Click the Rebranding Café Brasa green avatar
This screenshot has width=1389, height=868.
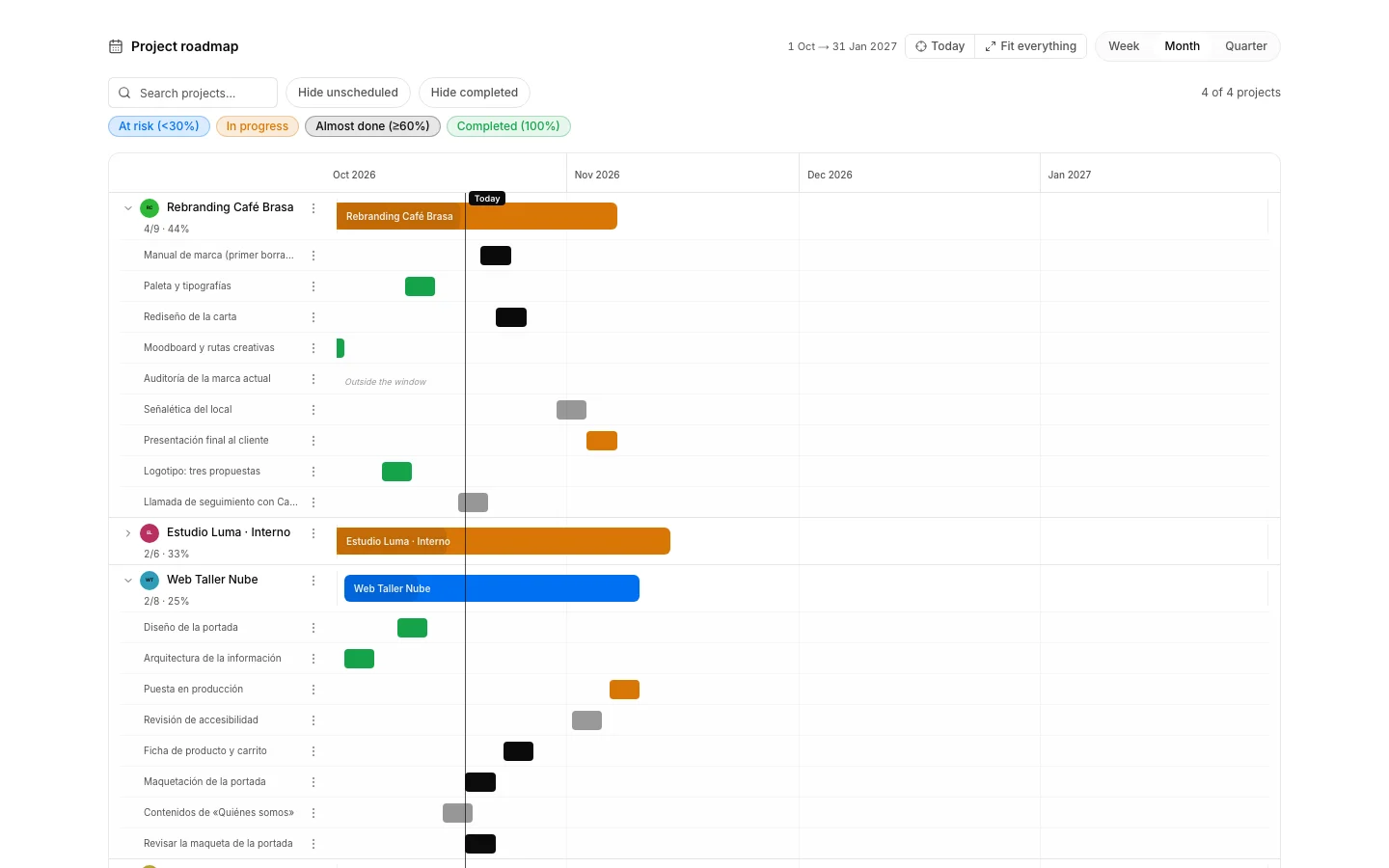point(150,208)
